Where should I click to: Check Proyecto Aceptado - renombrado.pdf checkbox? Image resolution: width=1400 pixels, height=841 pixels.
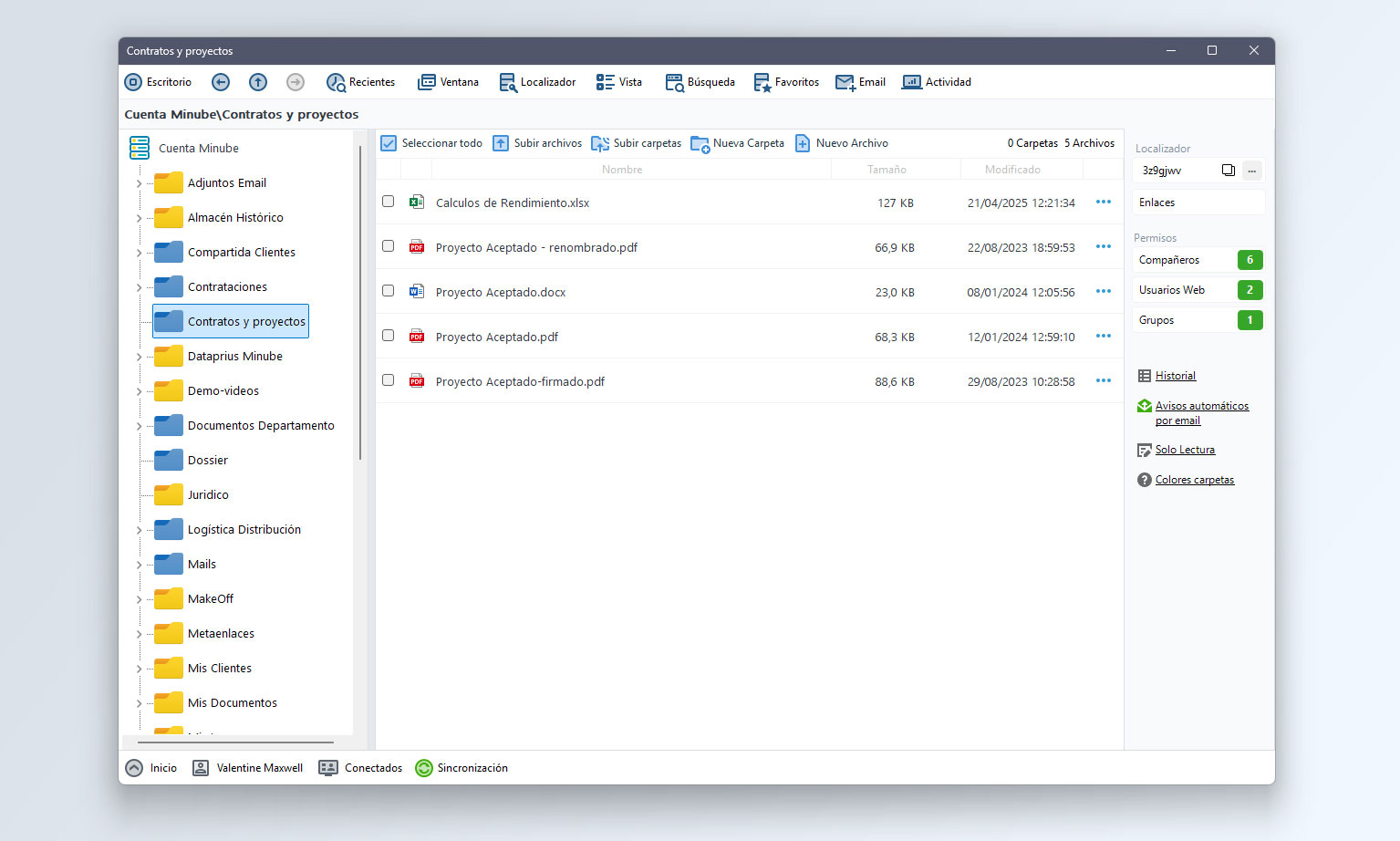click(x=389, y=246)
